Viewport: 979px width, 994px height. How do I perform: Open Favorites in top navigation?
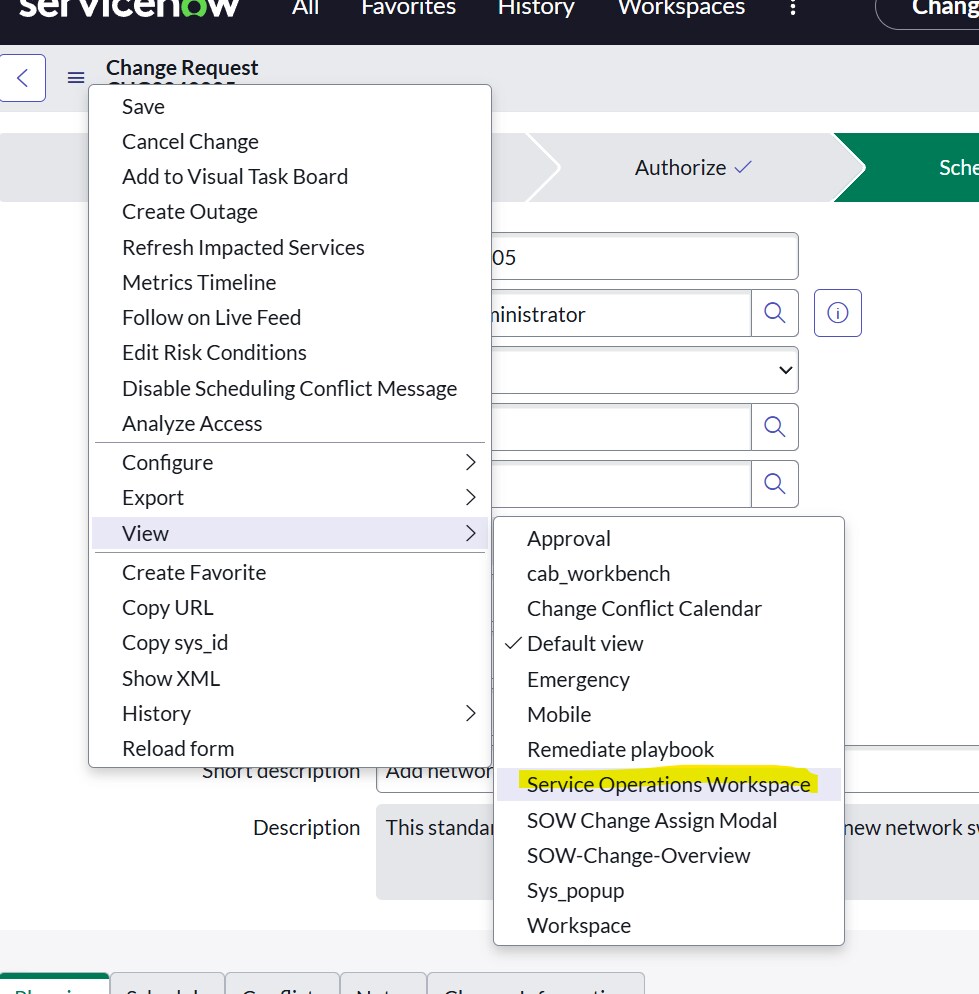(408, 8)
